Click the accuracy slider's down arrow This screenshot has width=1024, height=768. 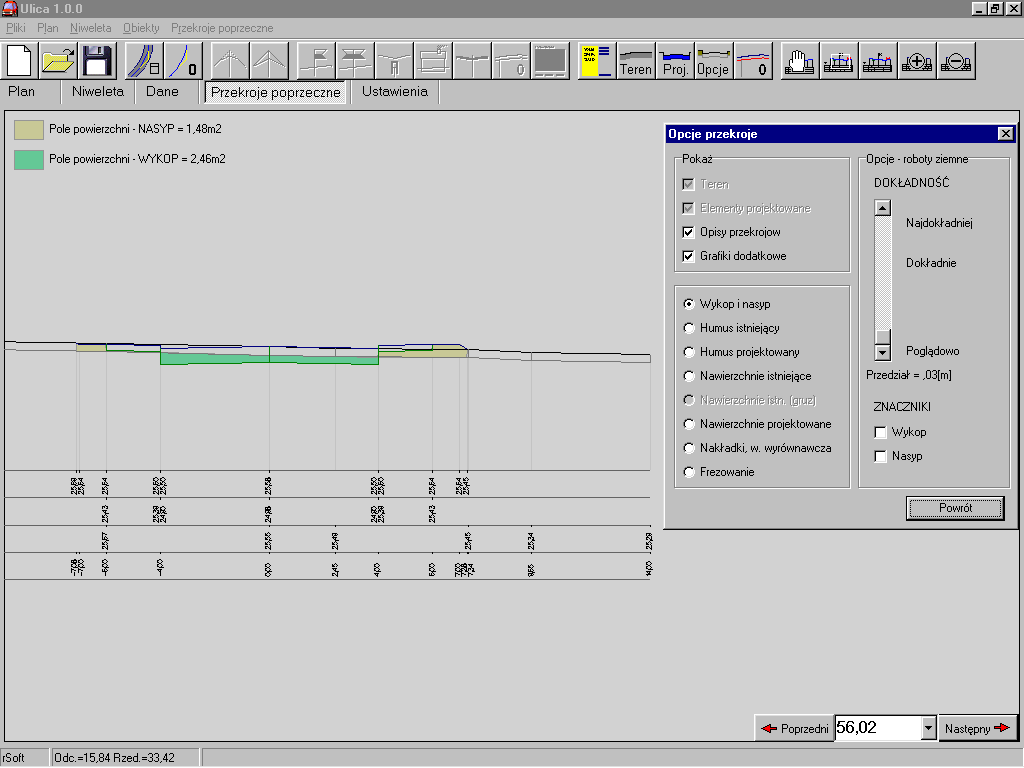point(882,352)
